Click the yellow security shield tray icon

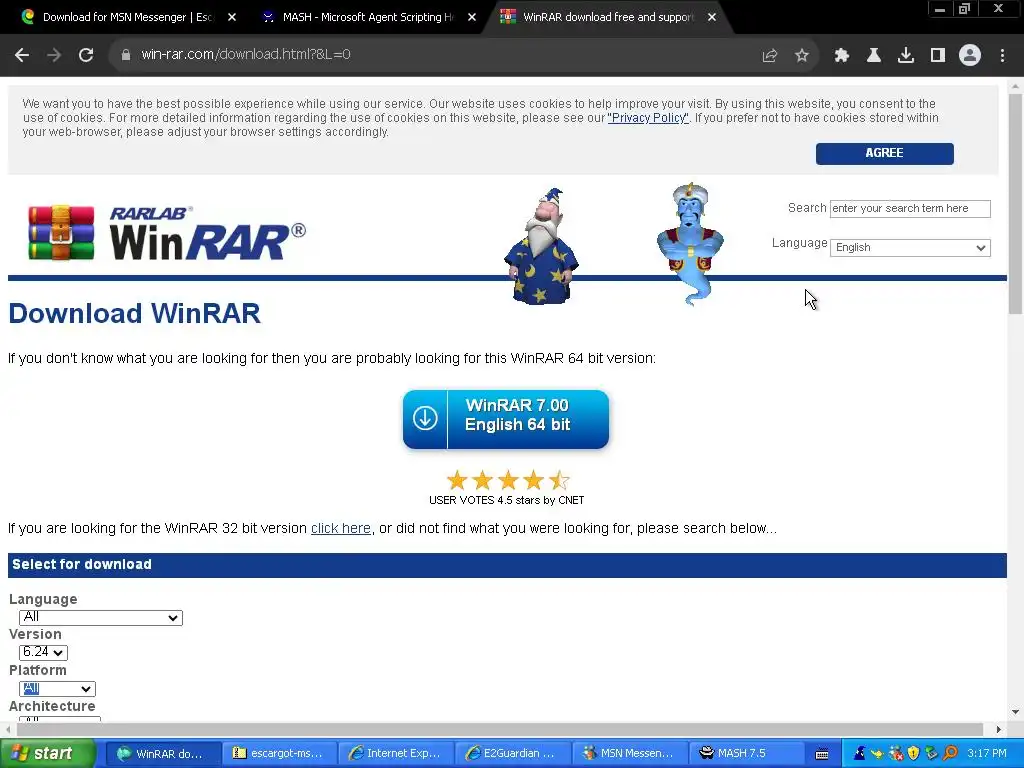[914, 754]
